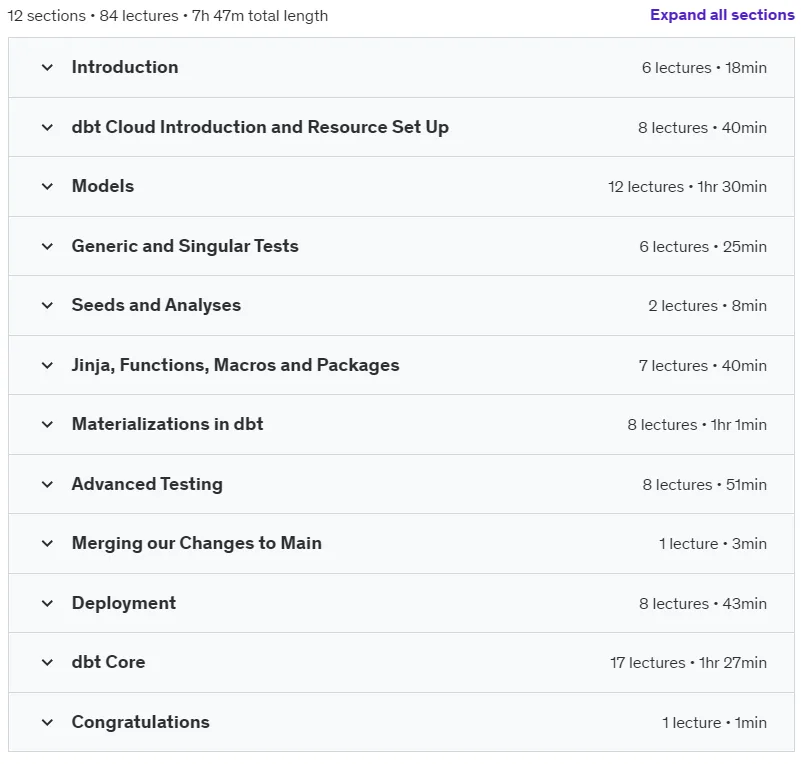Click the '1 lecture • 3min' text
801x764 pixels.
pyautogui.click(x=713, y=543)
